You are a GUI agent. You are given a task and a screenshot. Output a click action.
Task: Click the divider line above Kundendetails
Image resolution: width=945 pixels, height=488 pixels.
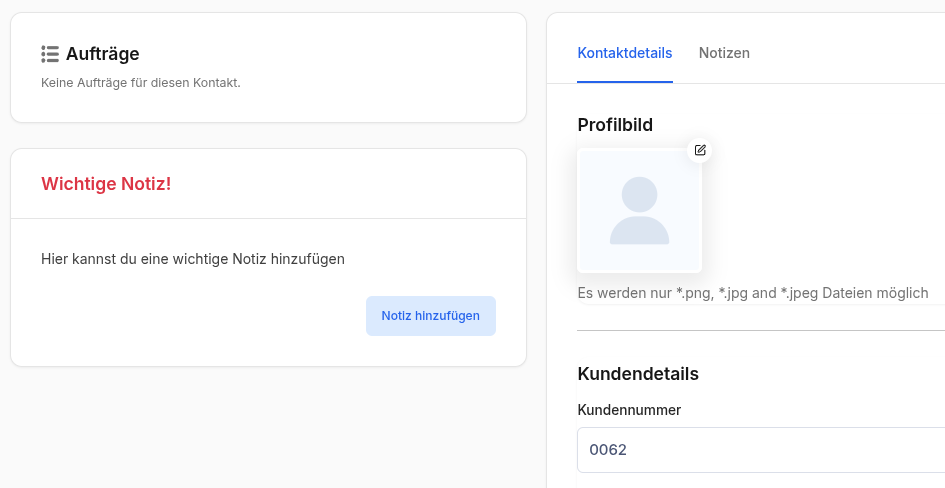point(760,330)
